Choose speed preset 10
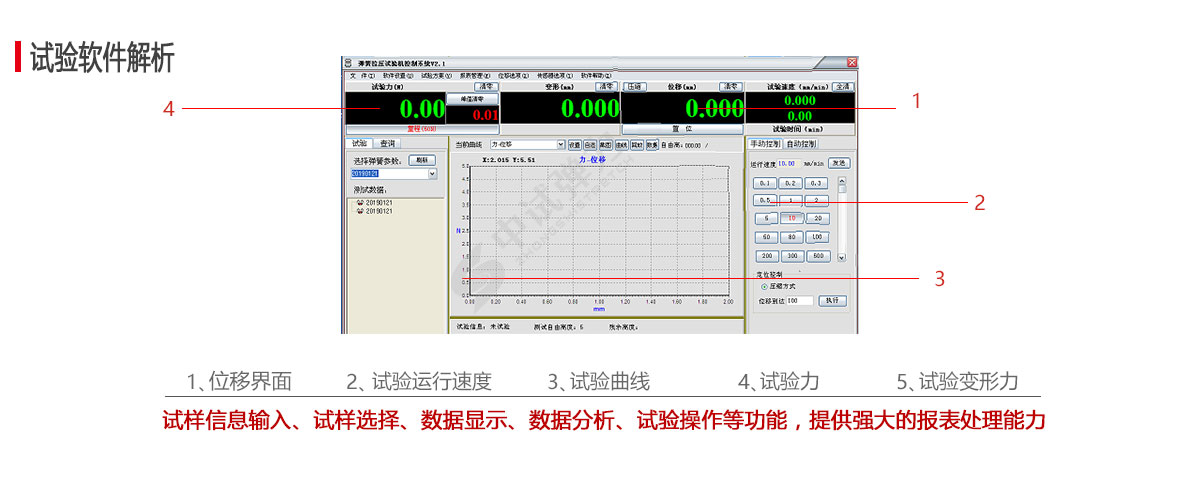The width and height of the screenshot is (1200, 497). [x=791, y=218]
